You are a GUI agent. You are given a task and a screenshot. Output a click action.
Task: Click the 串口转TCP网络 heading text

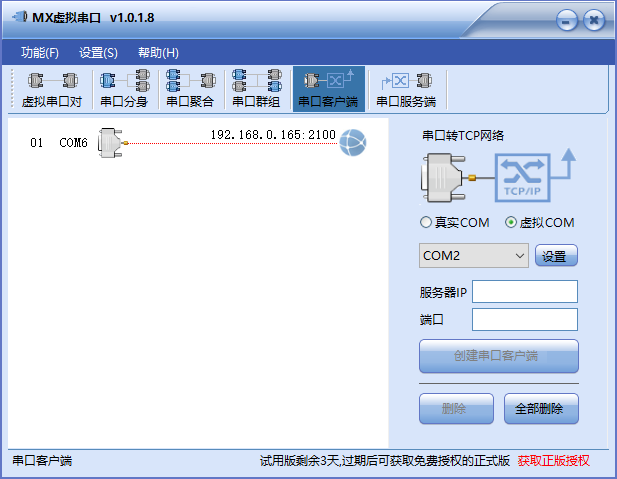coord(463,135)
